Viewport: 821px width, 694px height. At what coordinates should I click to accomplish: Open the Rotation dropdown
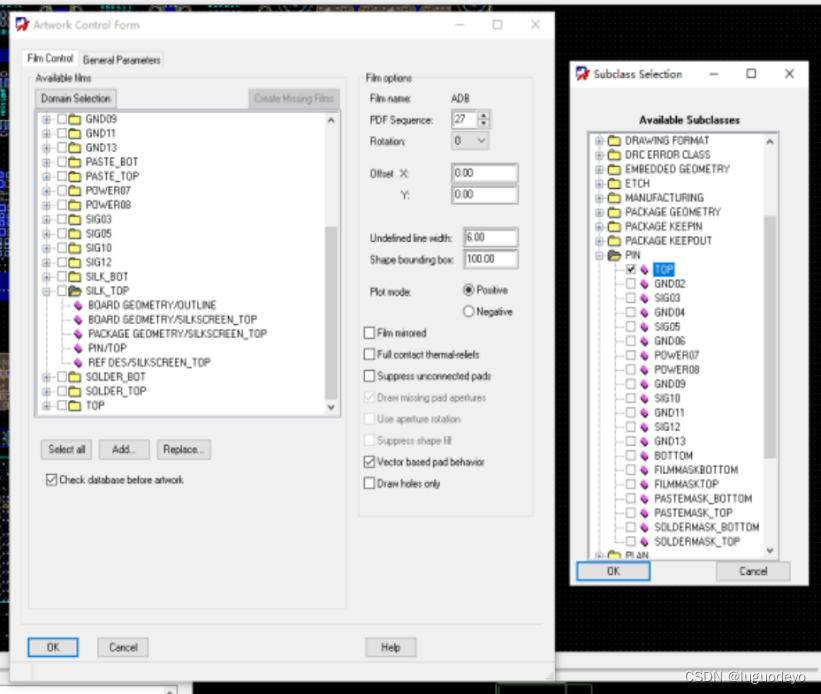[481, 141]
